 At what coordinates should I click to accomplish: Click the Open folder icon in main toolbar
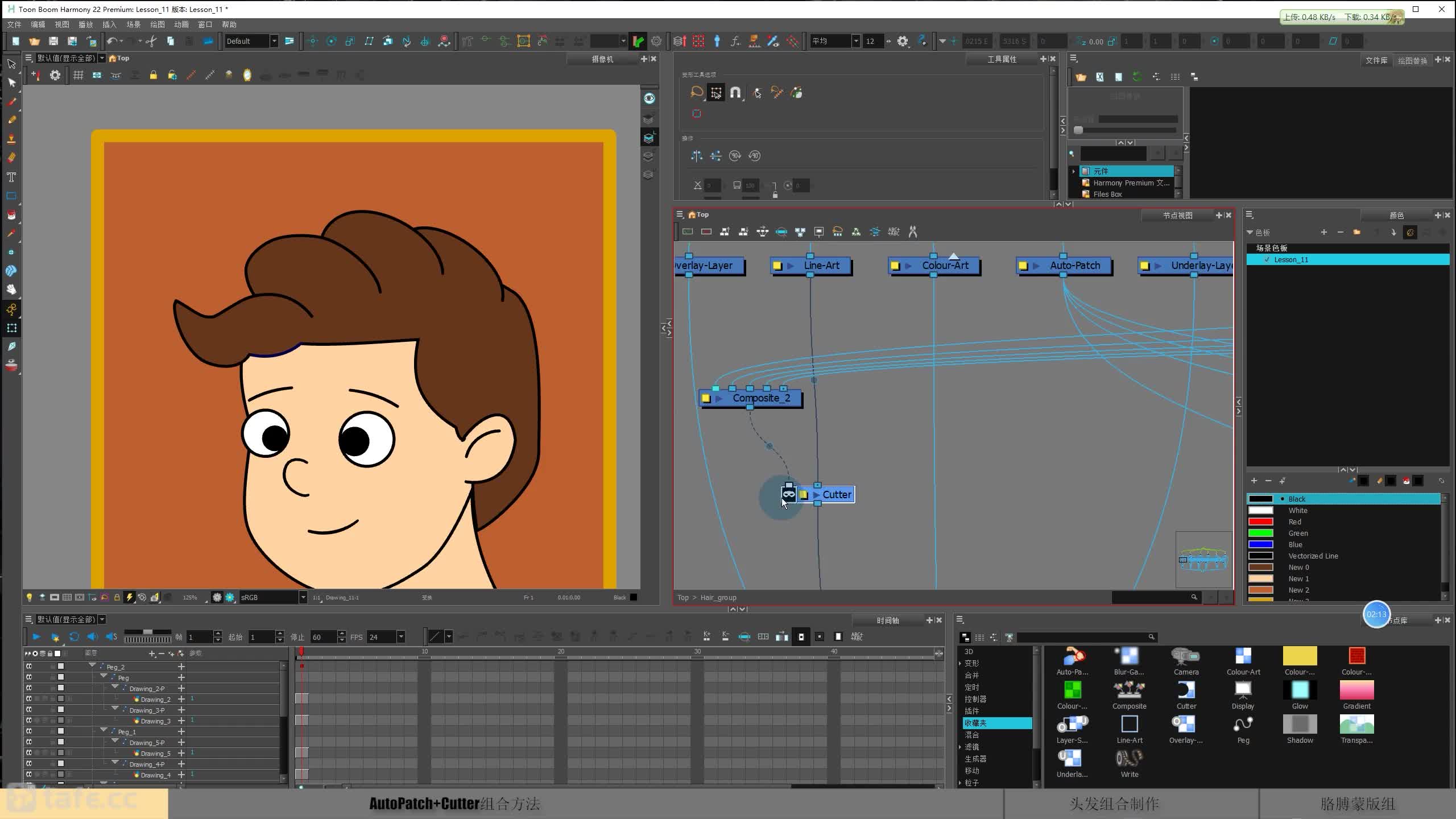coord(35,41)
